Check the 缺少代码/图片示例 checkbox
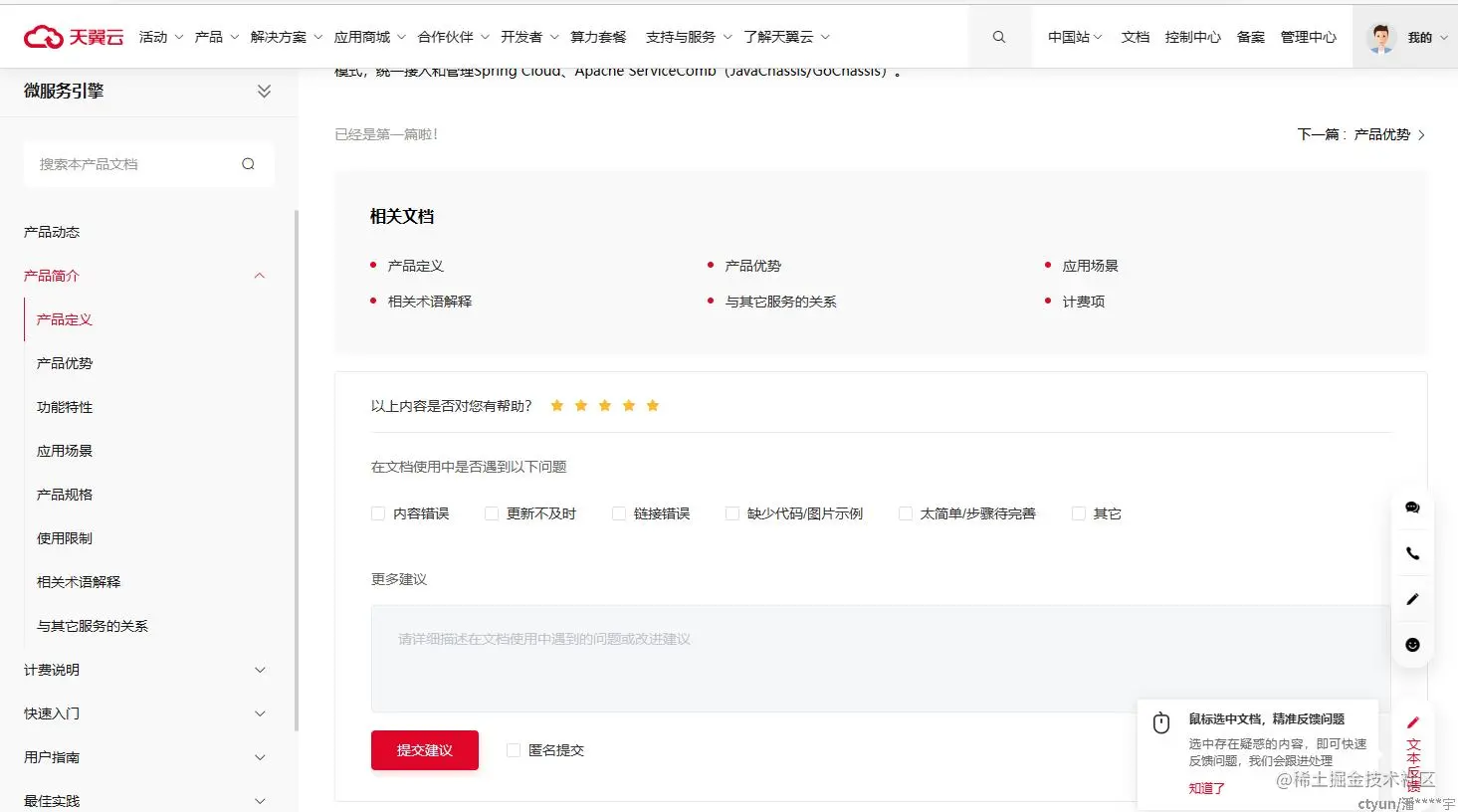Viewport: 1458px width, 812px height. pos(732,513)
